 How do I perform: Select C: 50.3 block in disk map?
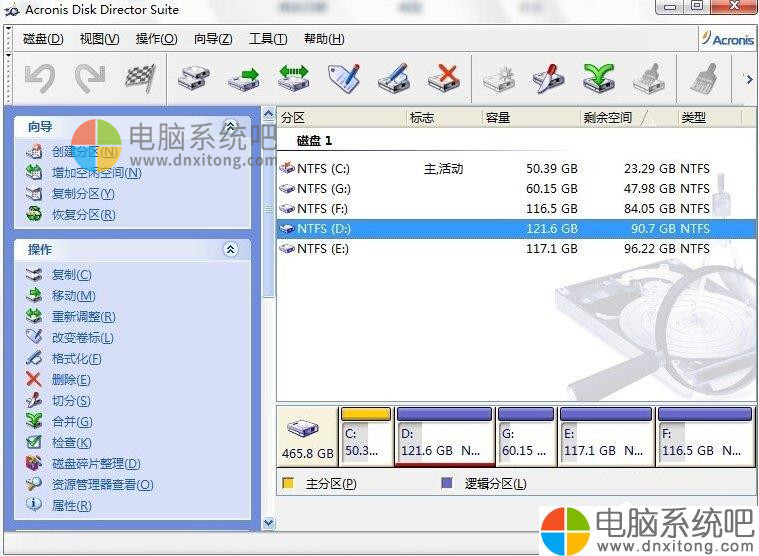pos(366,437)
